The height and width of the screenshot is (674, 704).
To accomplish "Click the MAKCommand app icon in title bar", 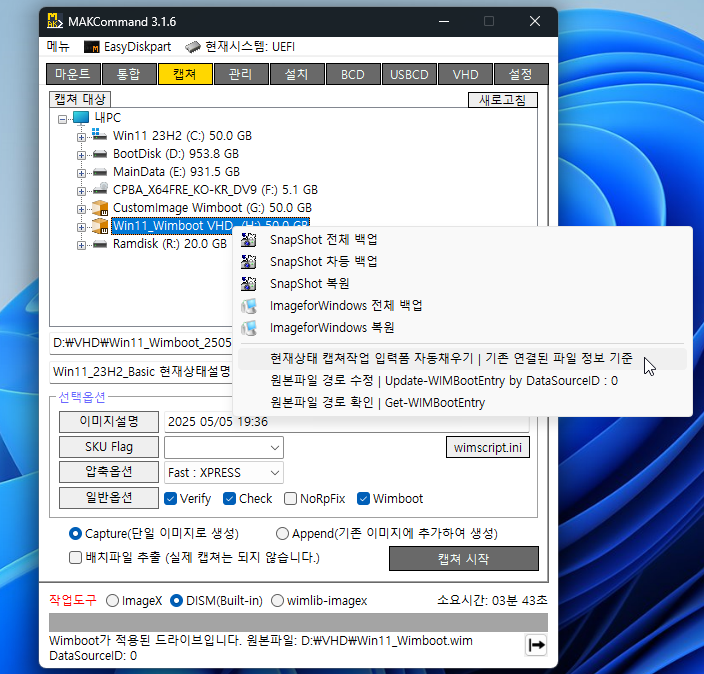I will pyautogui.click(x=54, y=21).
